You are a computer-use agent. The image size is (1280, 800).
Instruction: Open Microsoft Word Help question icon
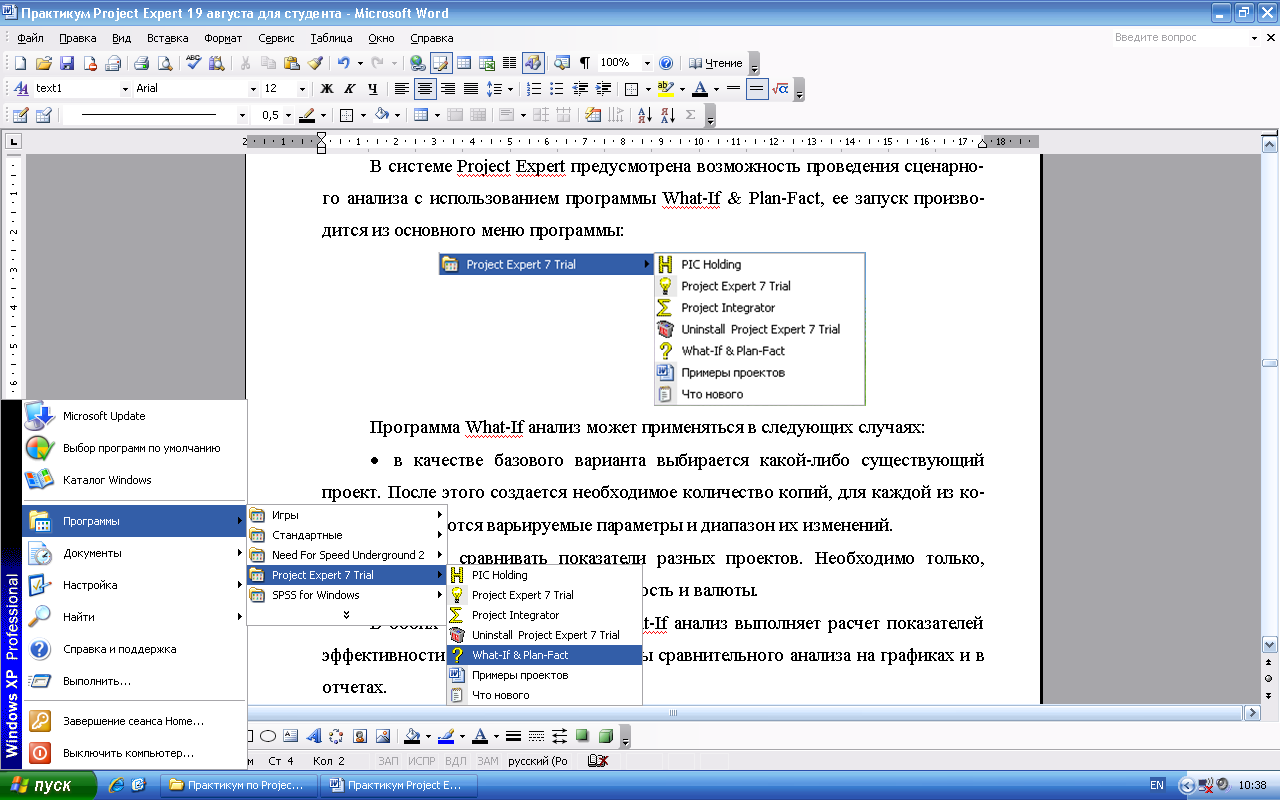[666, 63]
